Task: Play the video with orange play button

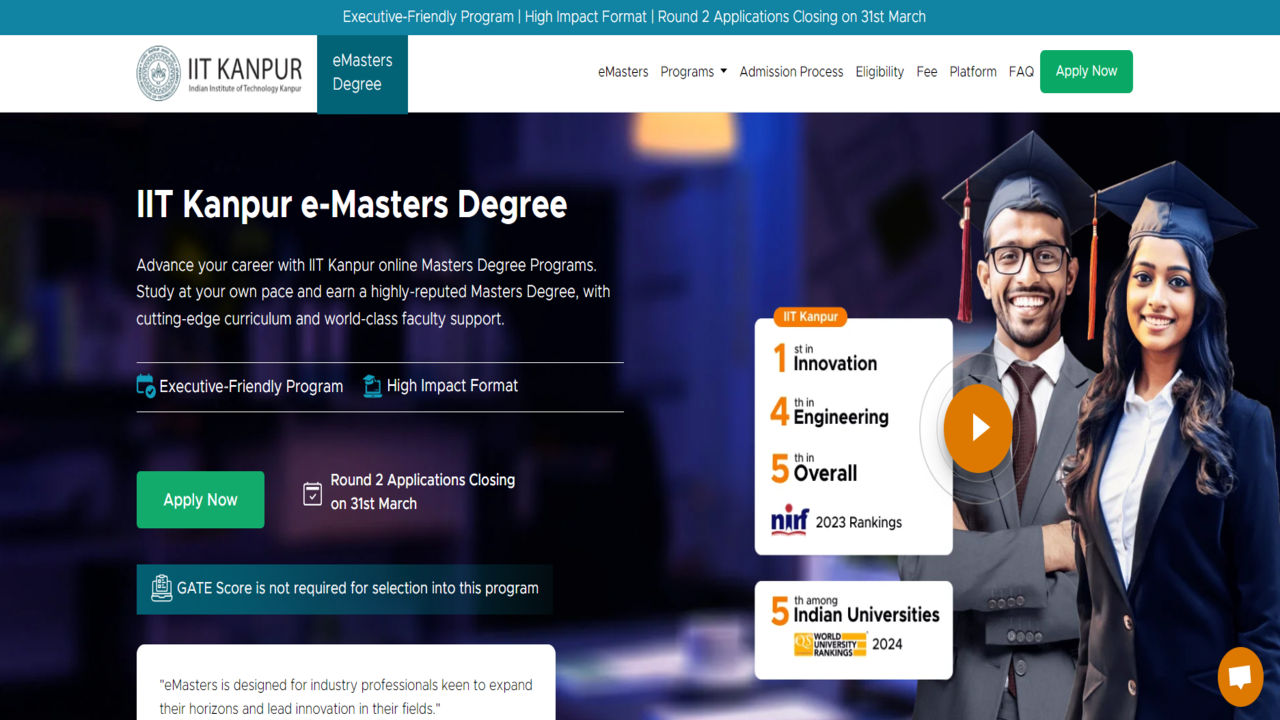Action: point(978,428)
